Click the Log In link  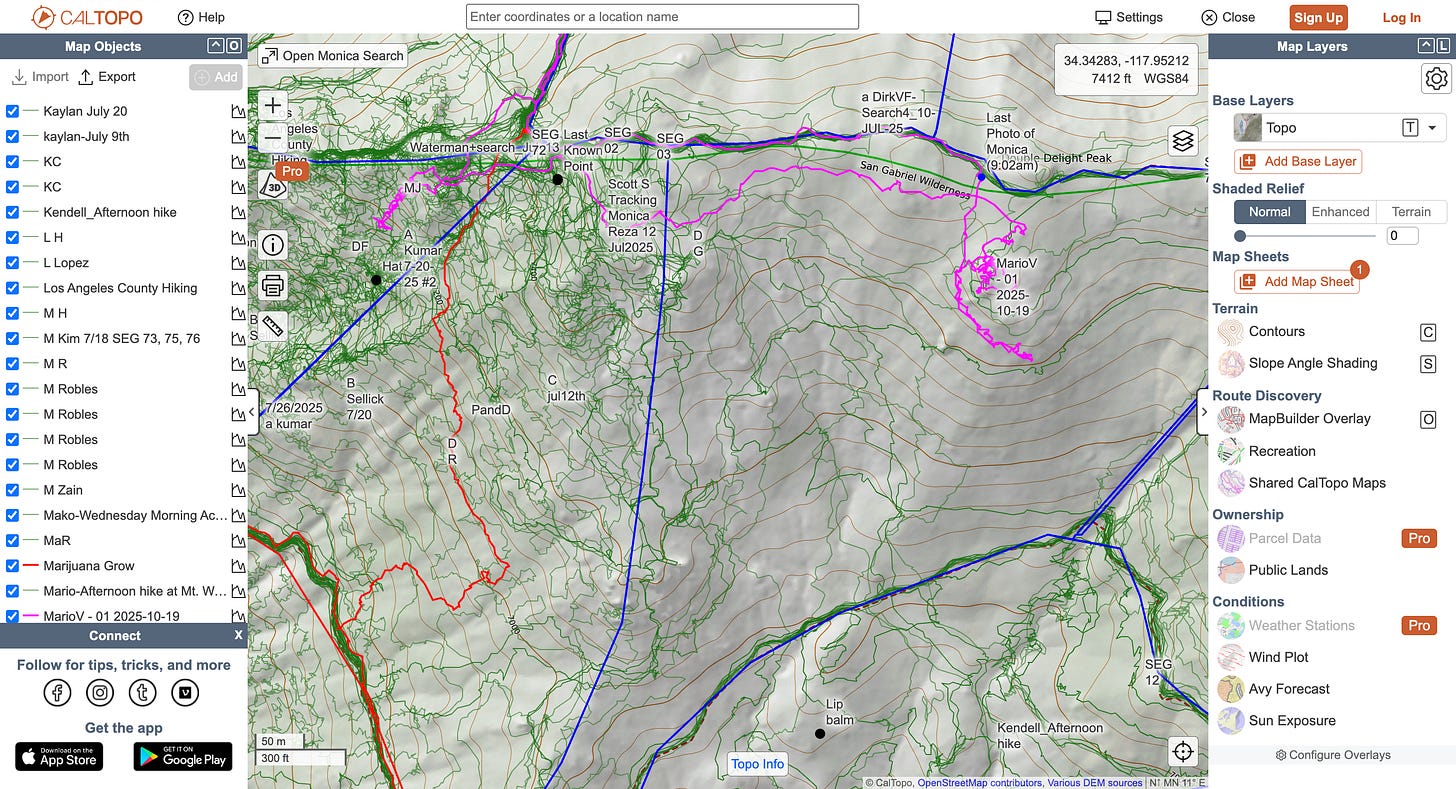1401,17
